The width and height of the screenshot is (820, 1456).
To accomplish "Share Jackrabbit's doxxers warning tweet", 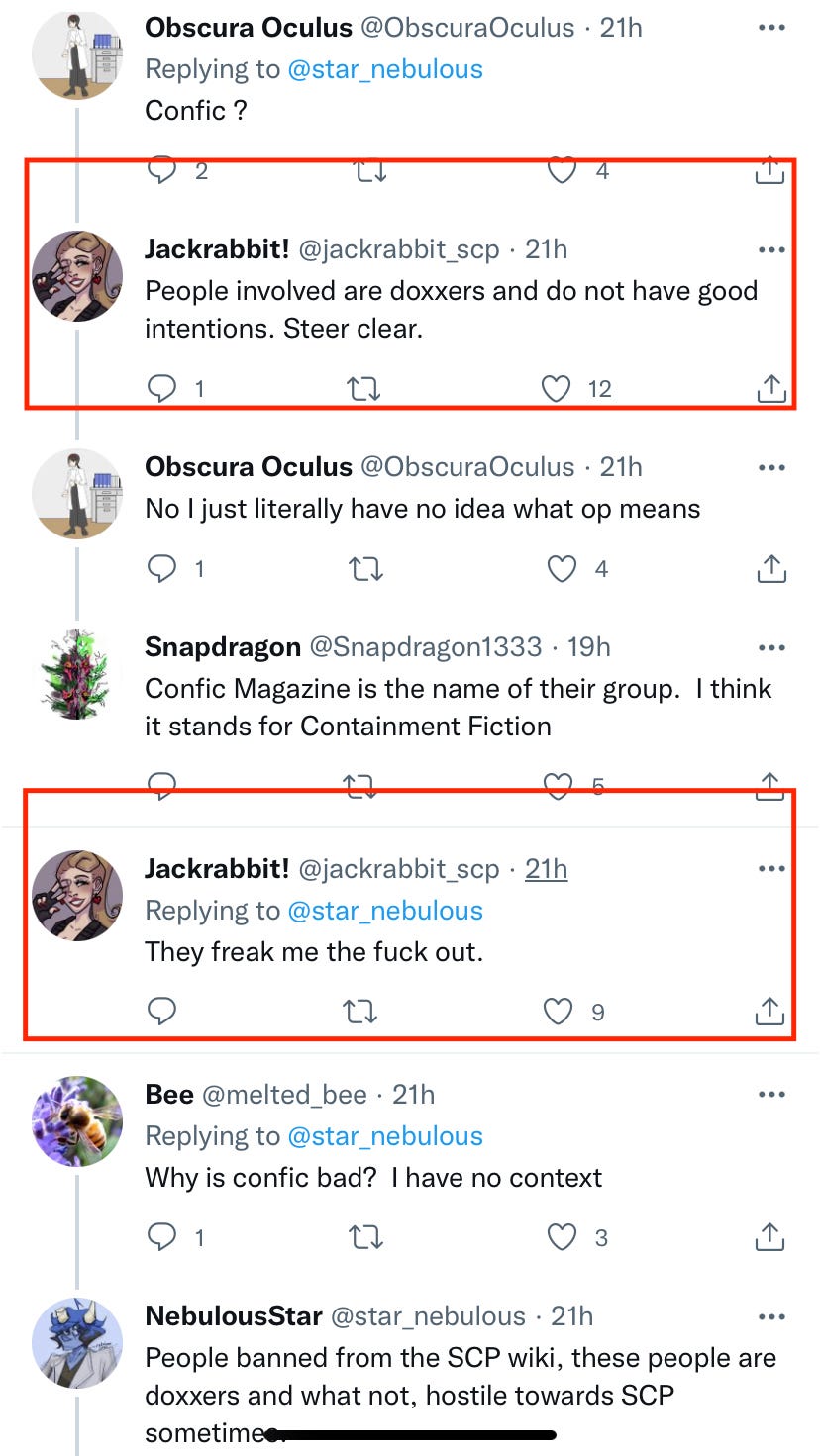I will [770, 388].
